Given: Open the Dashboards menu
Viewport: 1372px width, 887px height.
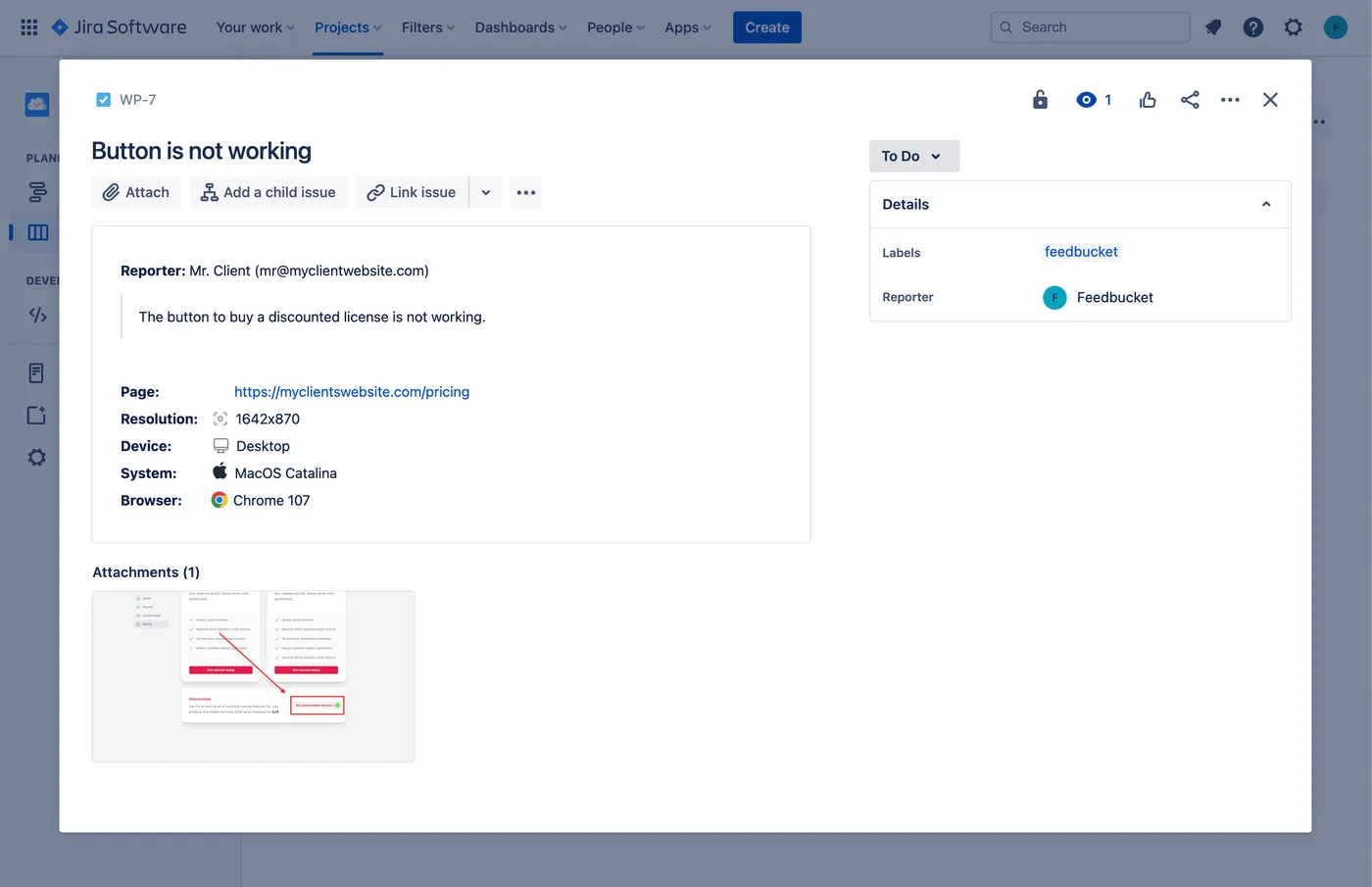Looking at the screenshot, I should [x=520, y=26].
